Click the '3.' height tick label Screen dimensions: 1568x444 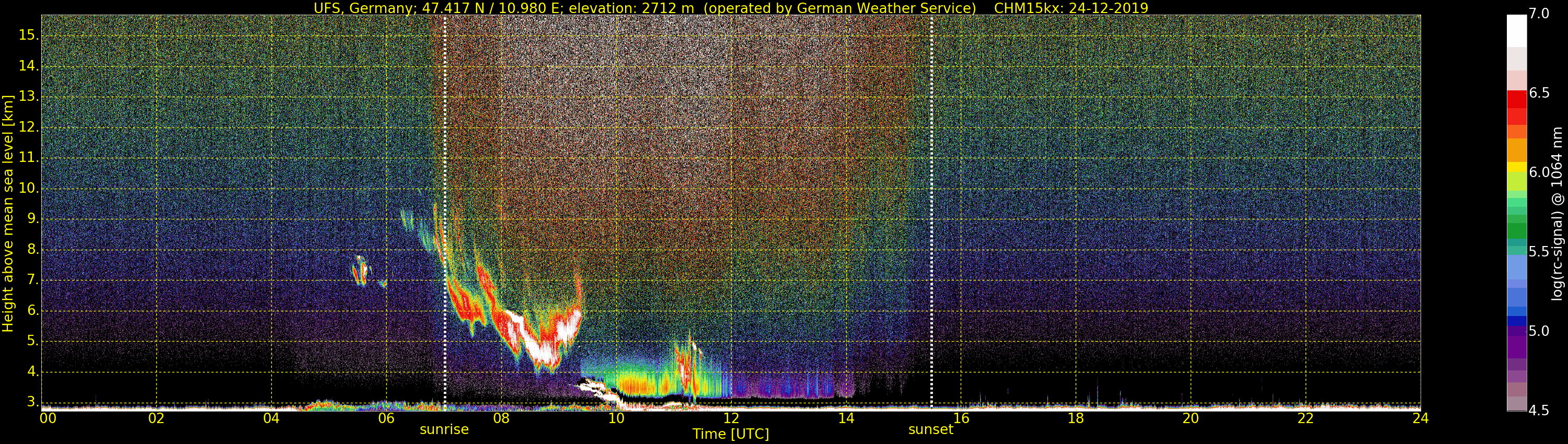pos(33,402)
